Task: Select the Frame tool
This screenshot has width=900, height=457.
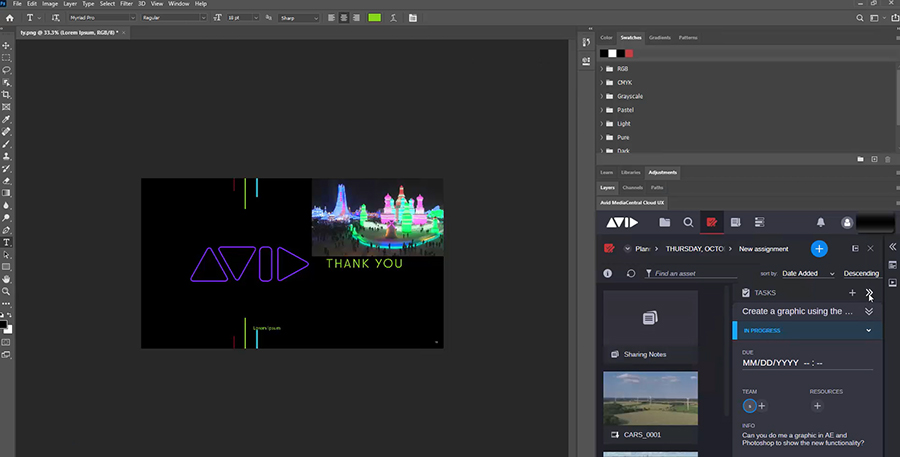Action: (x=6, y=107)
